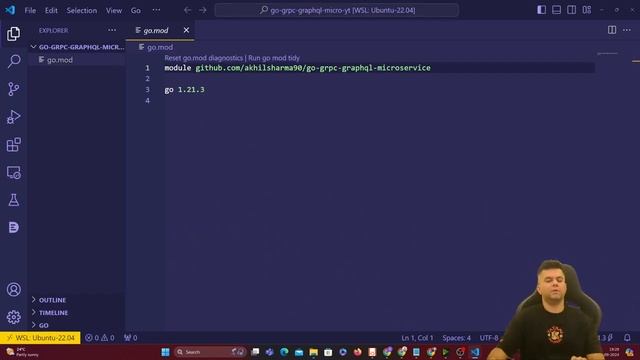The width and height of the screenshot is (640, 360).
Task: Click Ln 1, Col 1 cursor position
Action: point(417,338)
